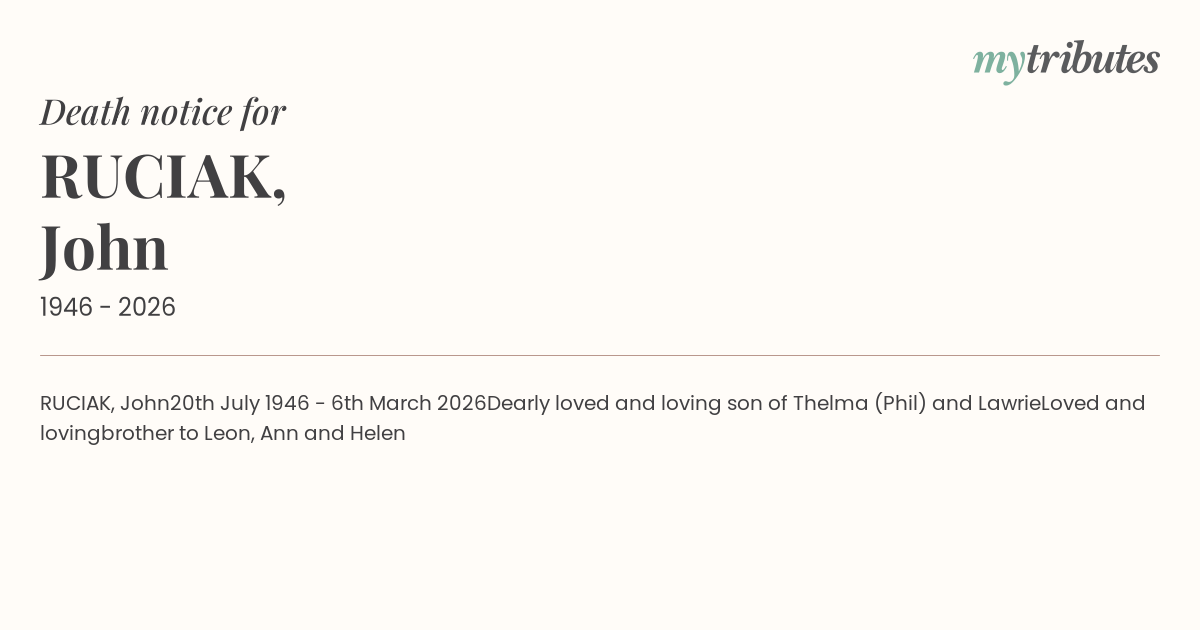Click the "Death notice for" heading
The image size is (1200, 630).
coord(163,112)
